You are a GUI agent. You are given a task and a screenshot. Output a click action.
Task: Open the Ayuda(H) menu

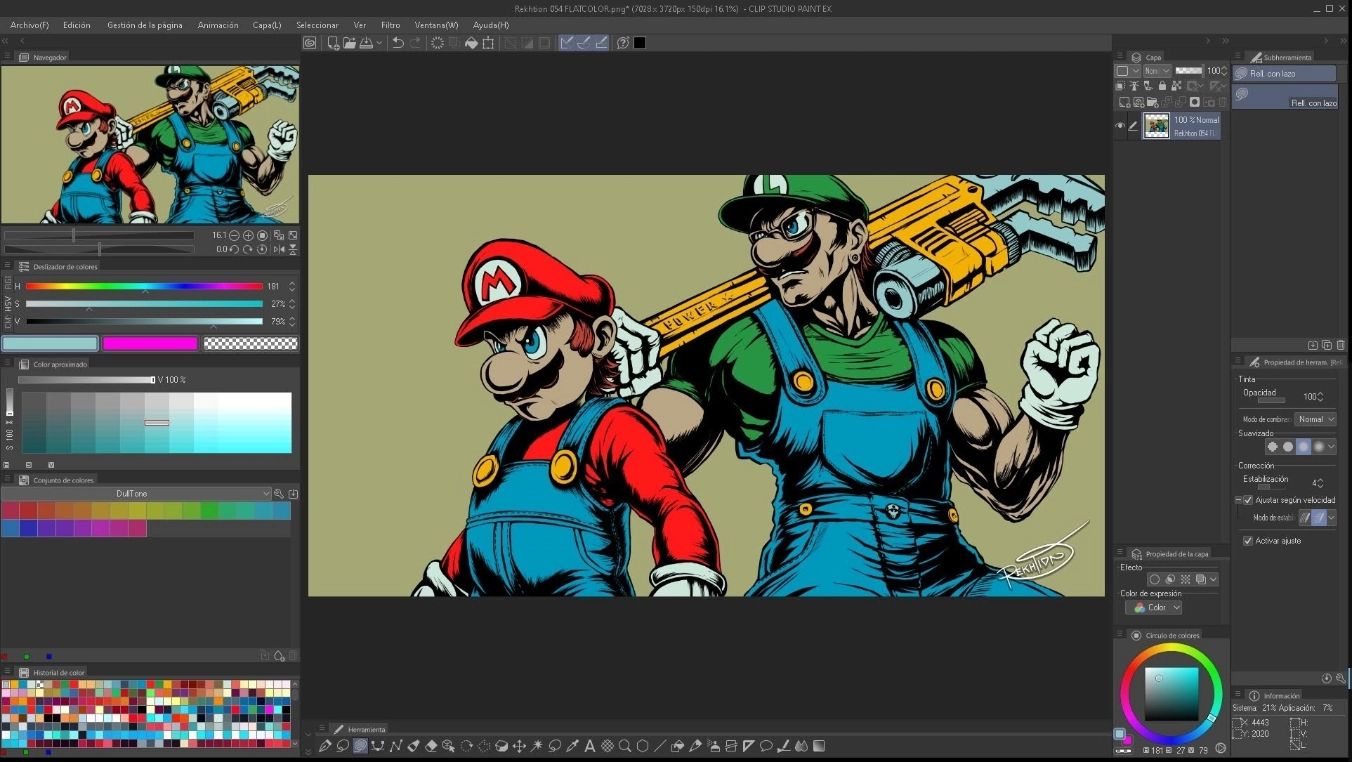491,25
